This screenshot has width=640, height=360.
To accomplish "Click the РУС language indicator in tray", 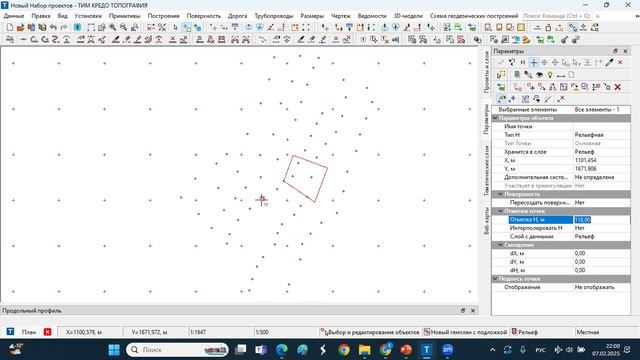I will [x=540, y=350].
